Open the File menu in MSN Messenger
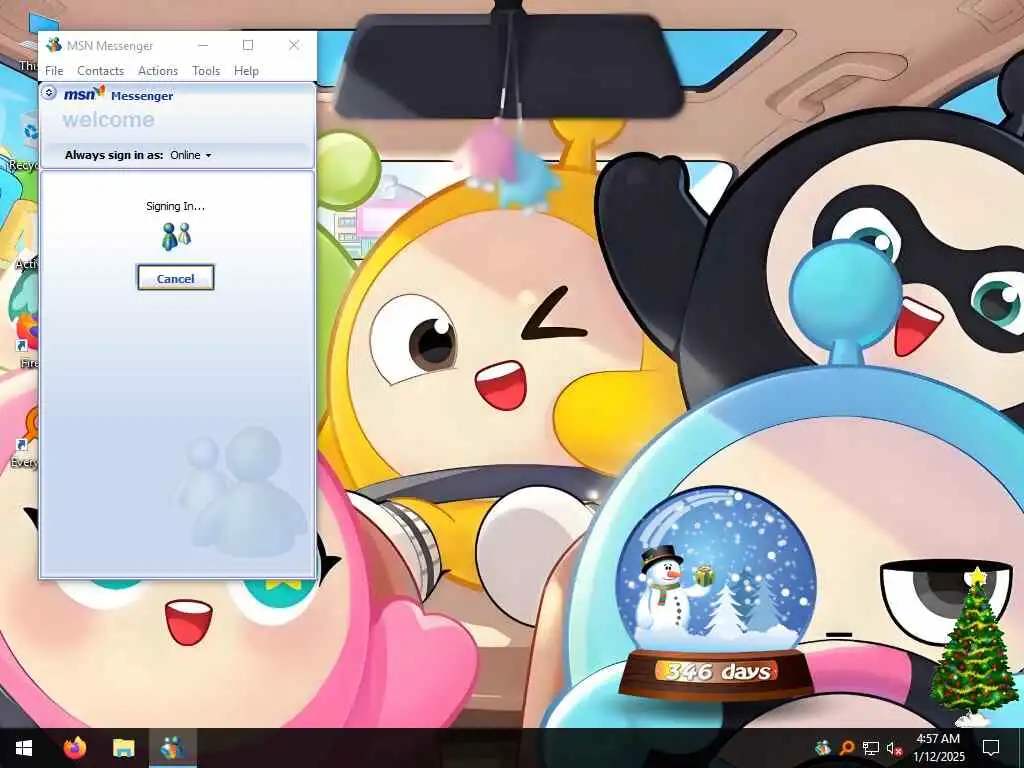This screenshot has width=1024, height=768. pos(54,71)
